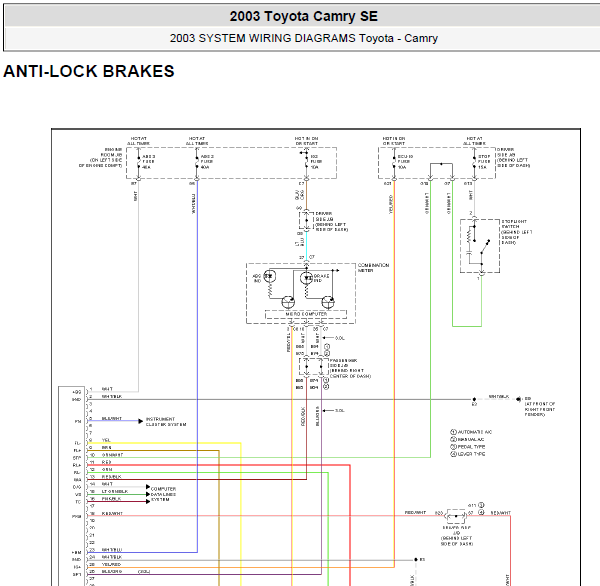The image size is (600, 586).
Task: Click the Driver Side J/B label beside STOP fuse
Action: 514,157
